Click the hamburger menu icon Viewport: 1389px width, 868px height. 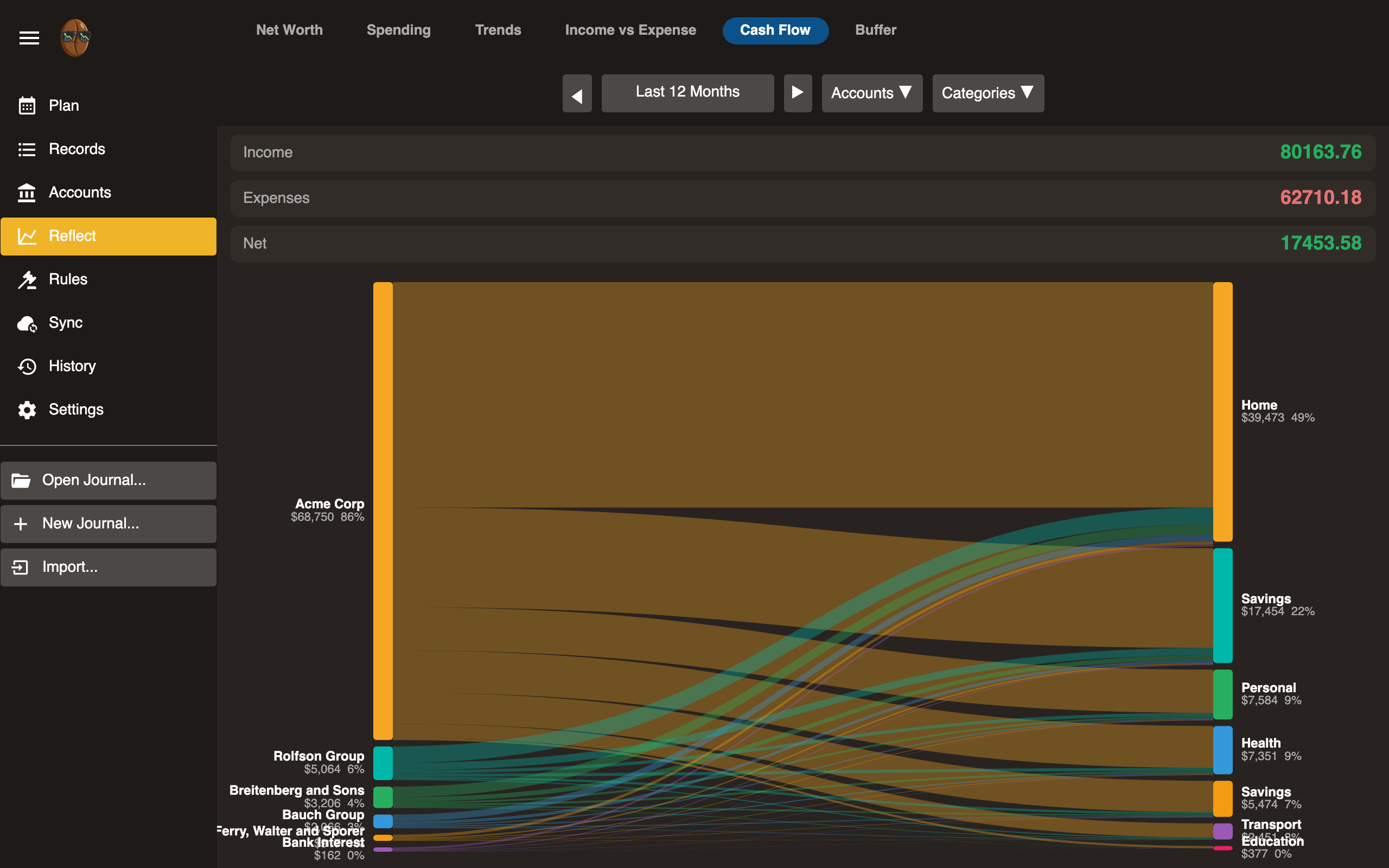29,38
